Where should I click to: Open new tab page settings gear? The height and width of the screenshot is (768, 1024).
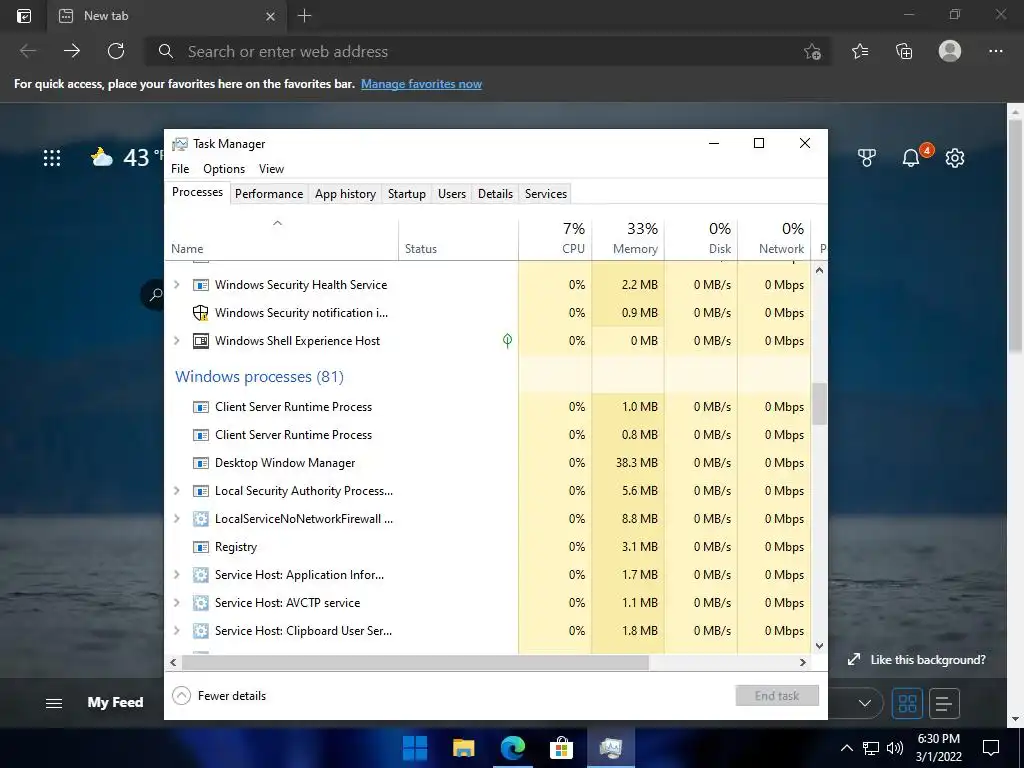click(x=955, y=157)
